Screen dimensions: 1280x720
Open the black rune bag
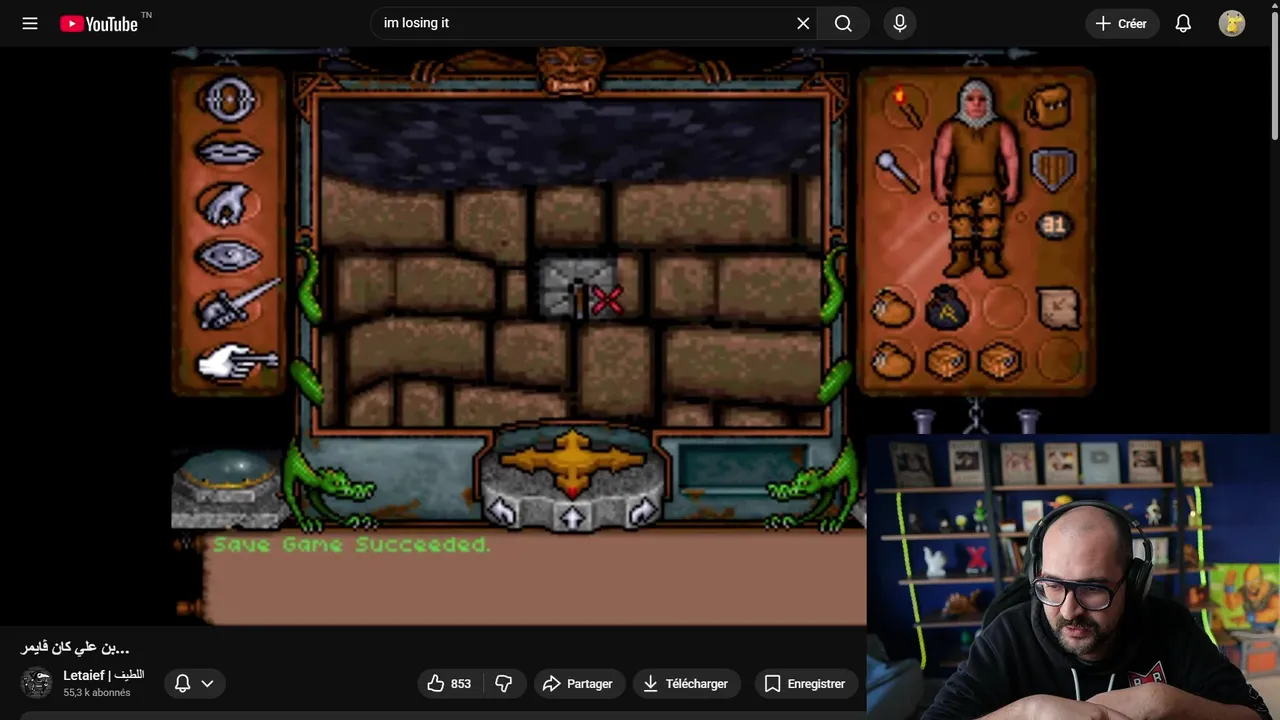click(945, 308)
